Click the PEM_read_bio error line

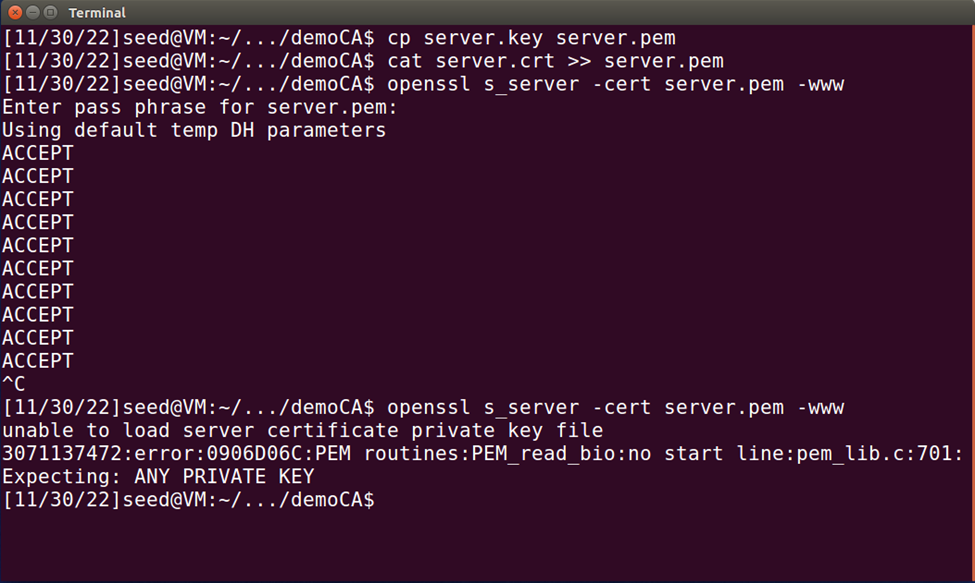[x=480, y=453]
